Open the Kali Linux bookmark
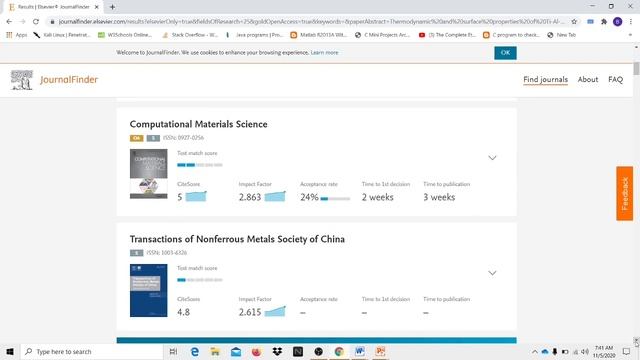The height and width of the screenshot is (360, 640). (62, 35)
